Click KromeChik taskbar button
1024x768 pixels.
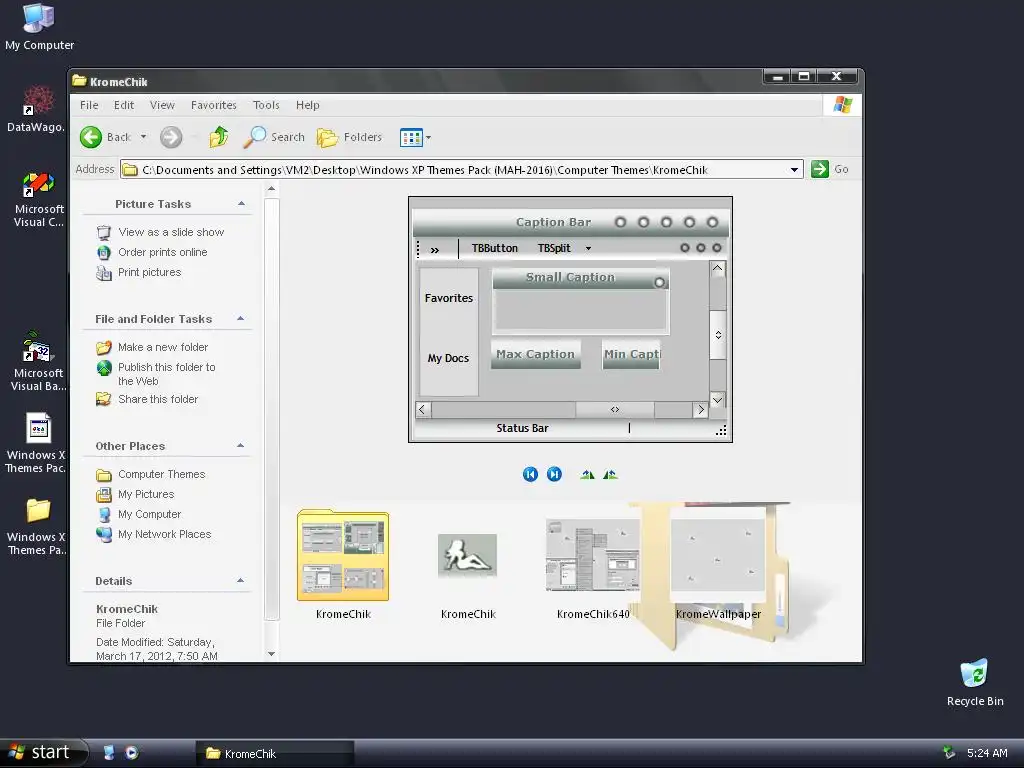[274, 754]
